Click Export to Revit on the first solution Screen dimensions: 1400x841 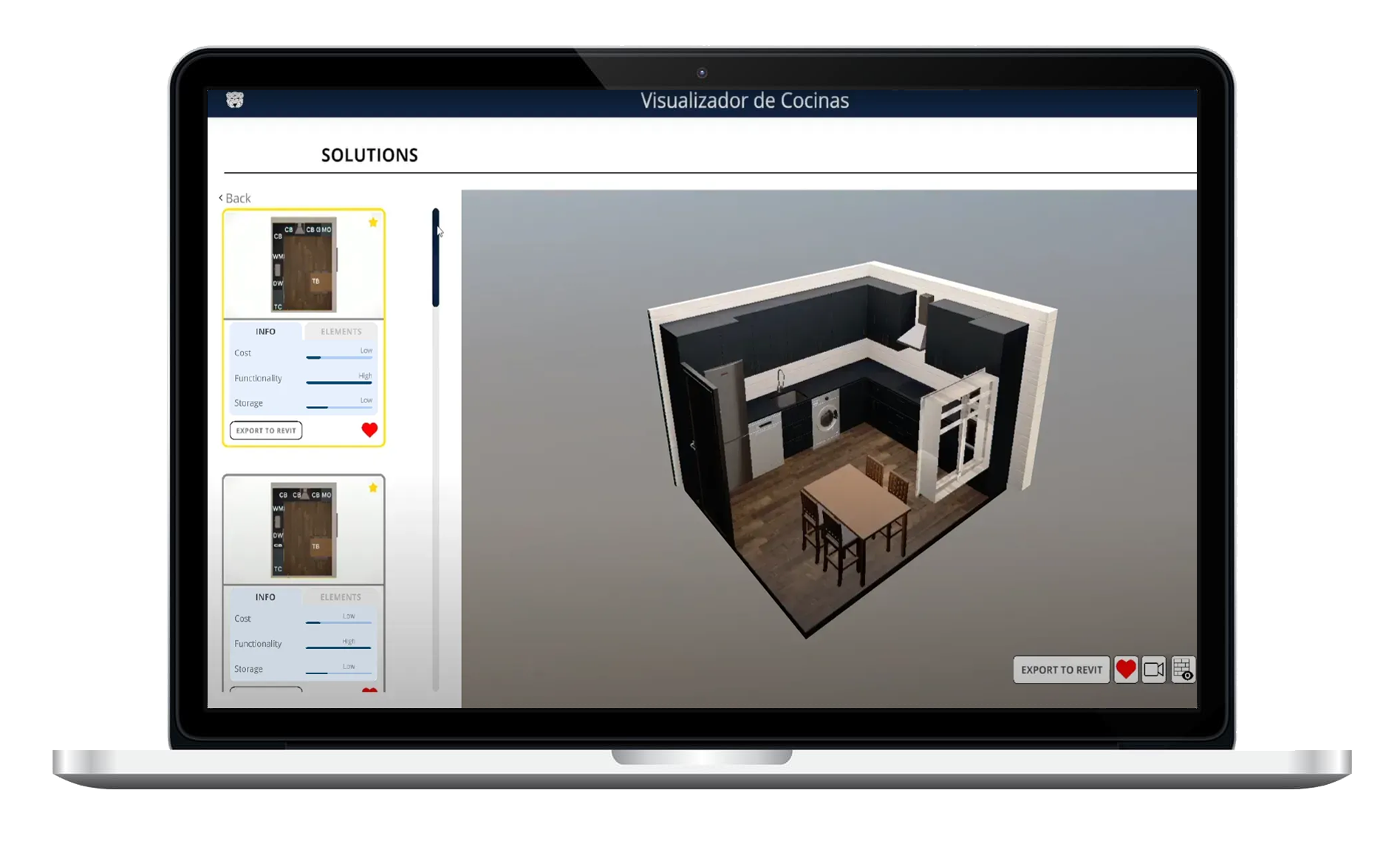(x=265, y=430)
